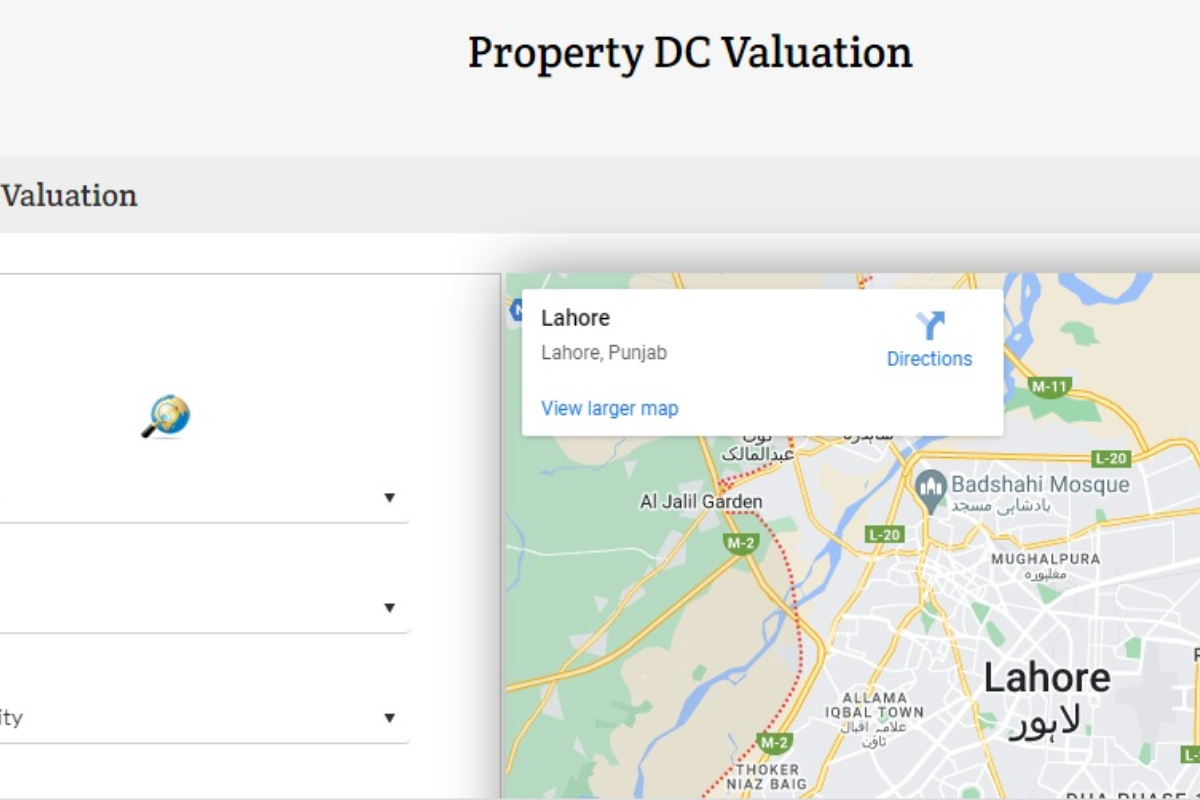Select the Badshahi Mosque marker pin
This screenshot has height=800, width=1200.
point(931,490)
